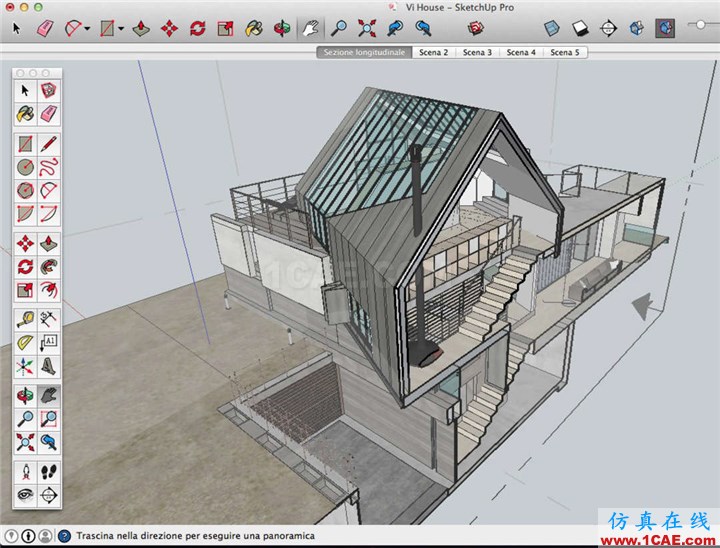
Task: Pick the Polygon tool in the palette
Action: coord(25,190)
